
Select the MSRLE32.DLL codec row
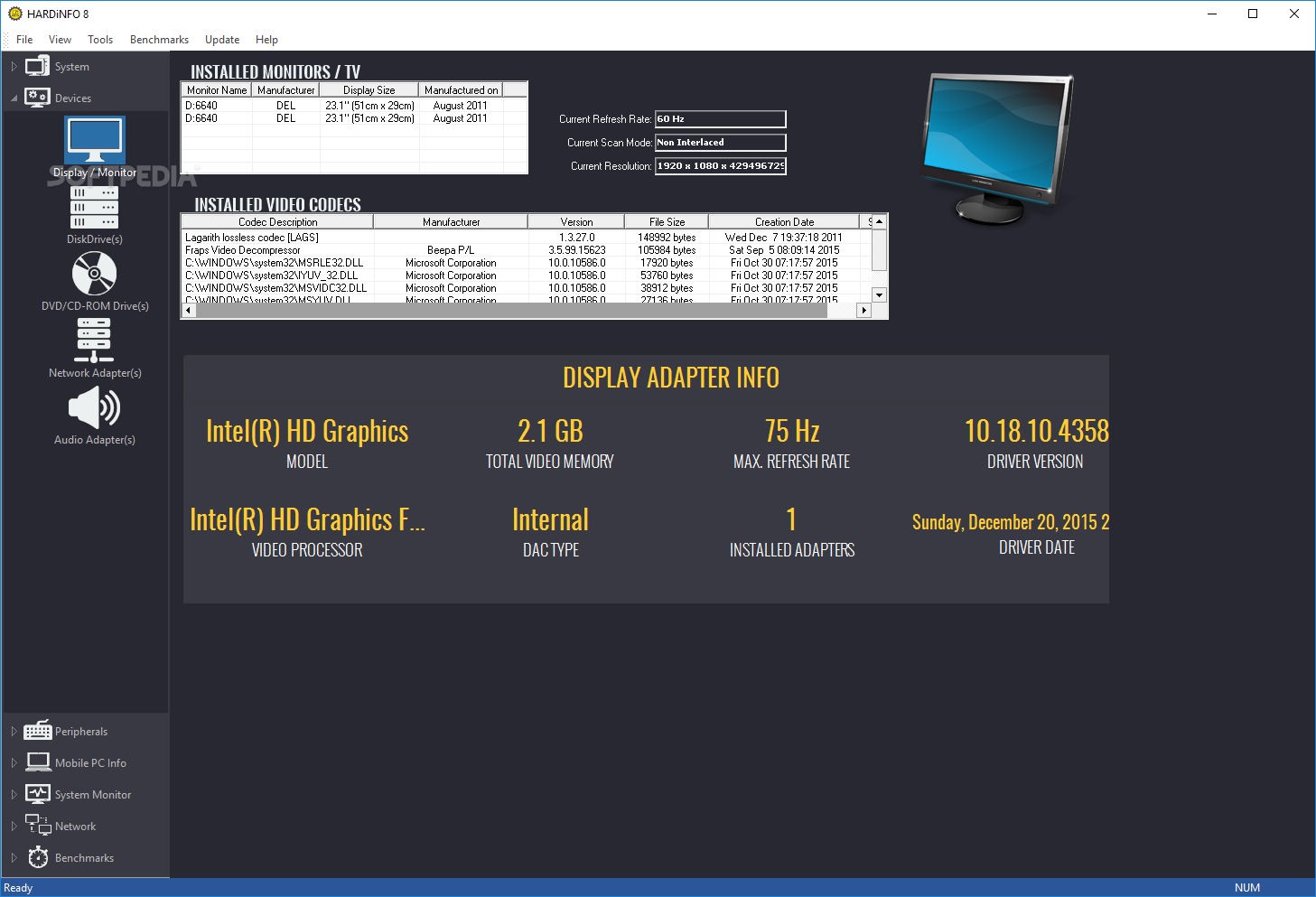pos(527,263)
